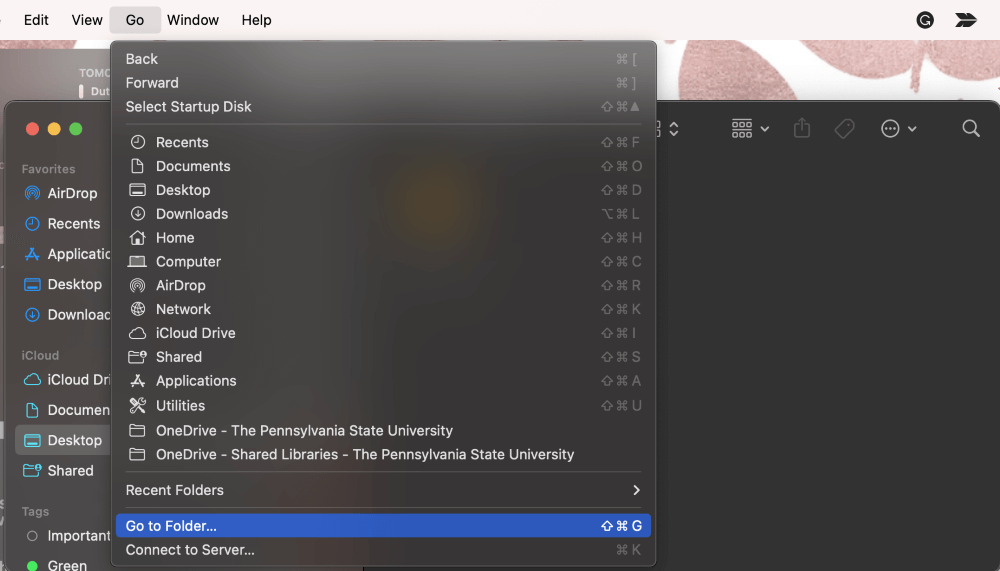Choose Computer in the Go menu
The width and height of the screenshot is (1000, 571).
pyautogui.click(x=188, y=262)
